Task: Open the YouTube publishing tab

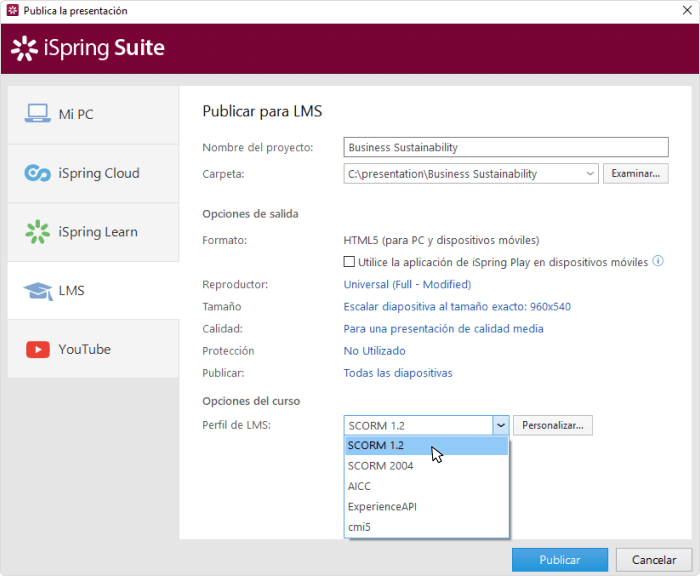Action: click(93, 349)
